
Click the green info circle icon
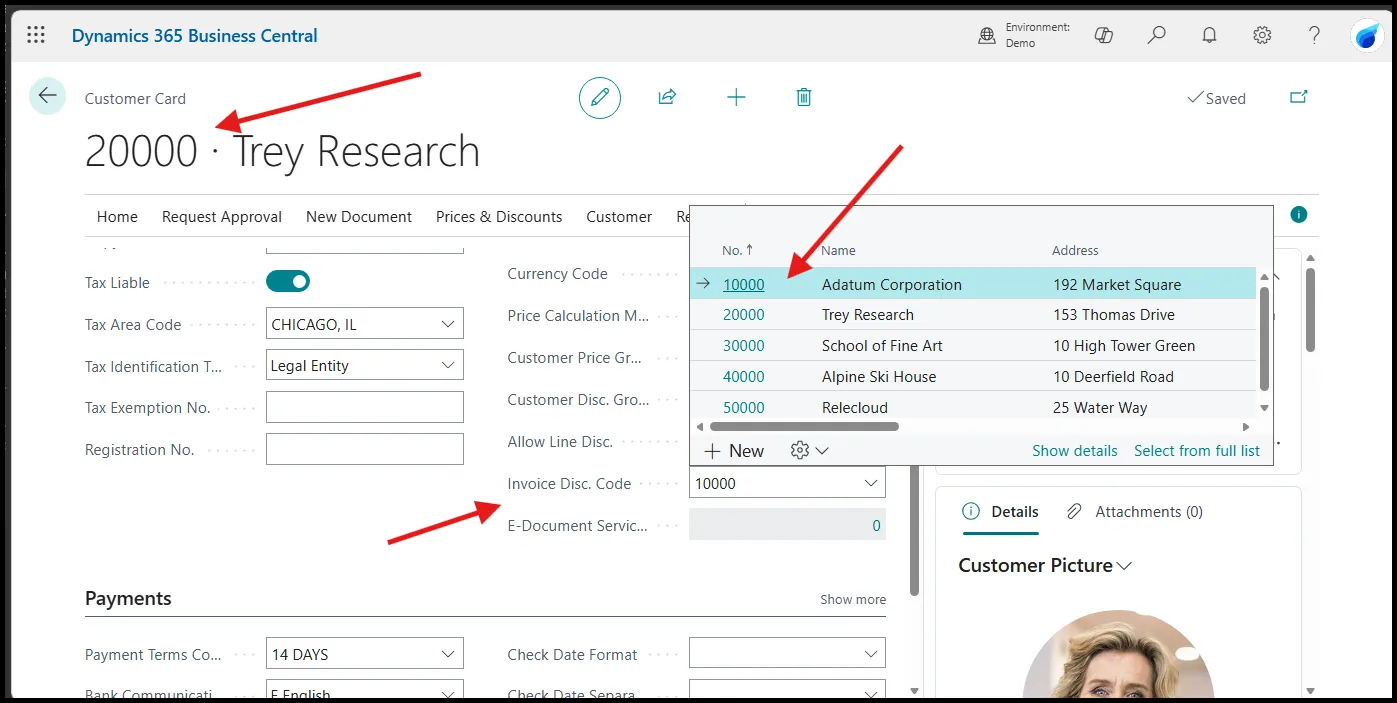1299,215
